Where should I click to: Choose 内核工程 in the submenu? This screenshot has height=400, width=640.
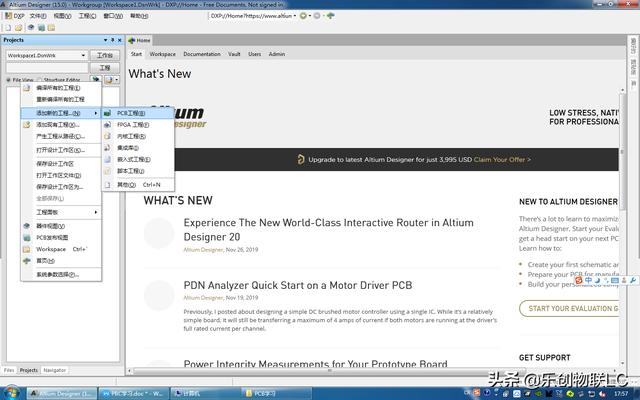coord(138,136)
